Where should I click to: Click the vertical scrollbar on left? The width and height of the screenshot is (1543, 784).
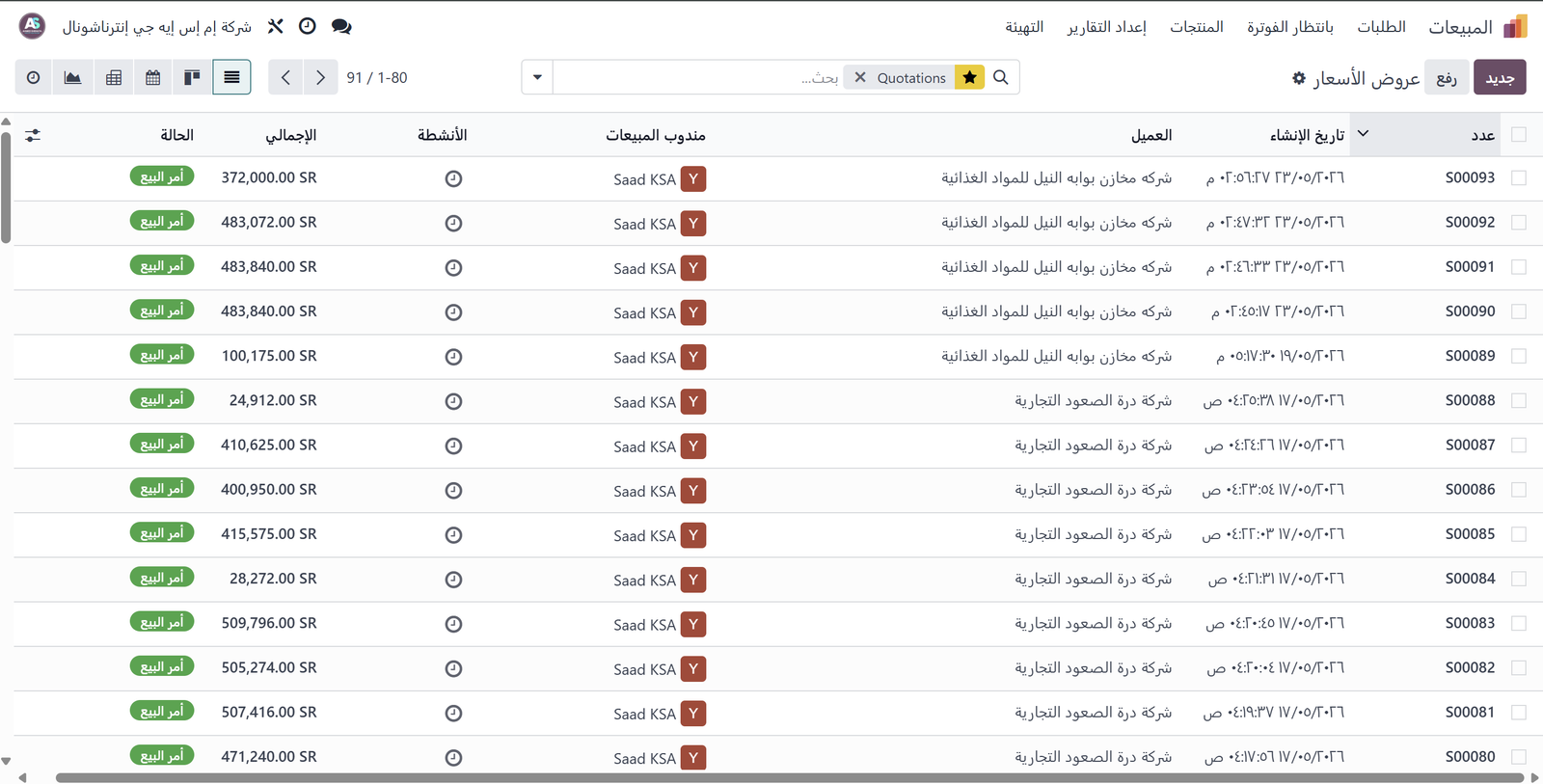[6, 188]
